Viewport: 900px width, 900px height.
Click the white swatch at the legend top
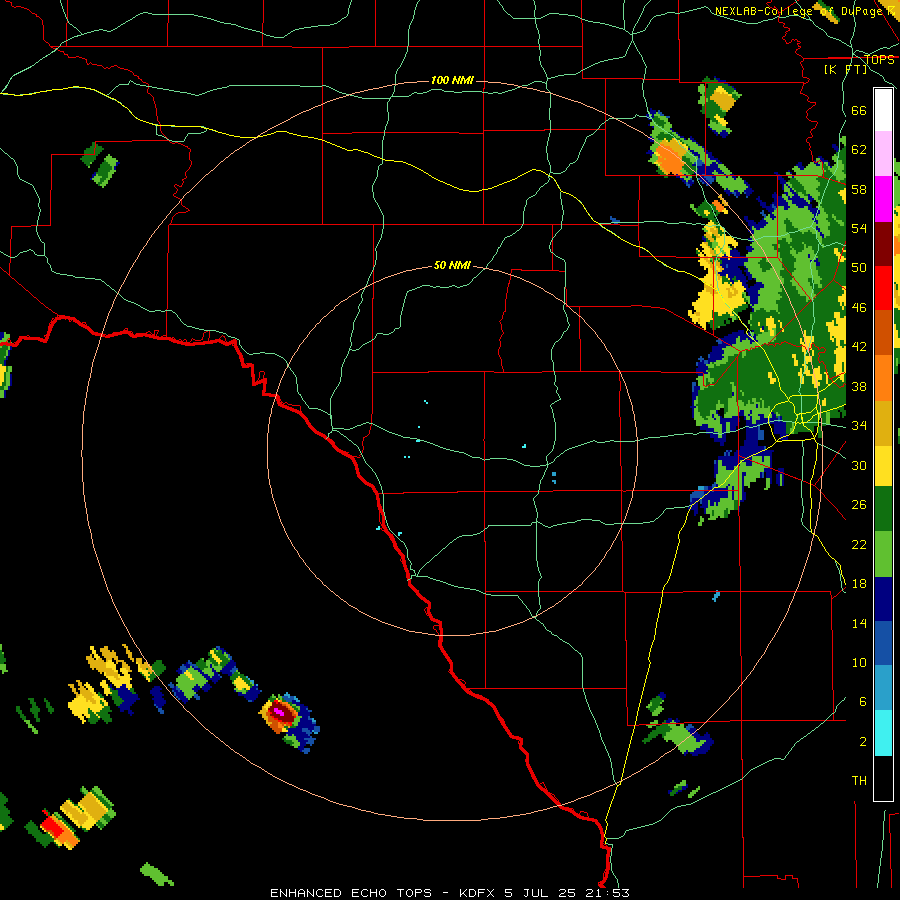pyautogui.click(x=883, y=110)
